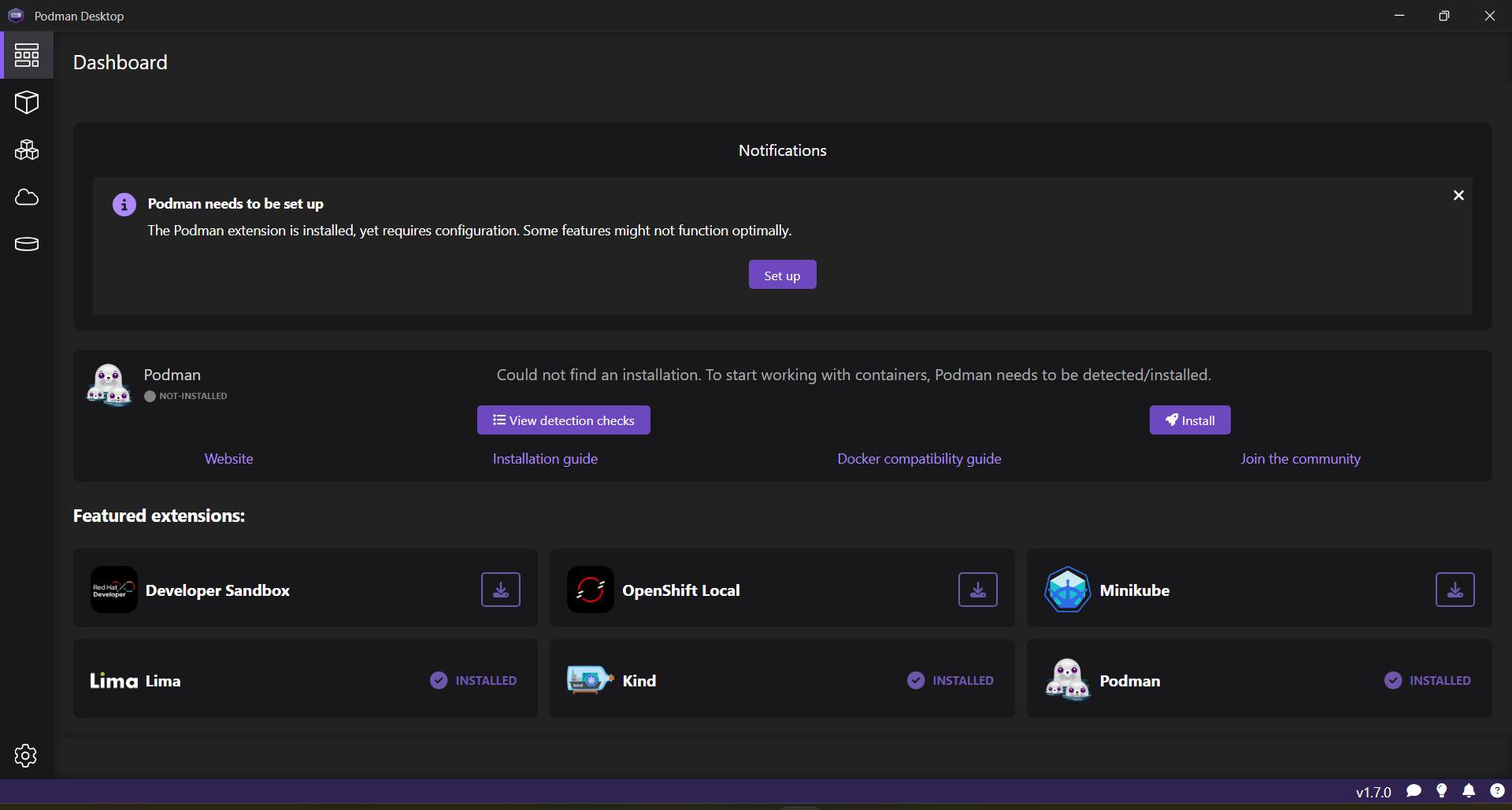Open help using the question mark icon
Viewport: 1512px width, 810px height.
coord(1497,791)
